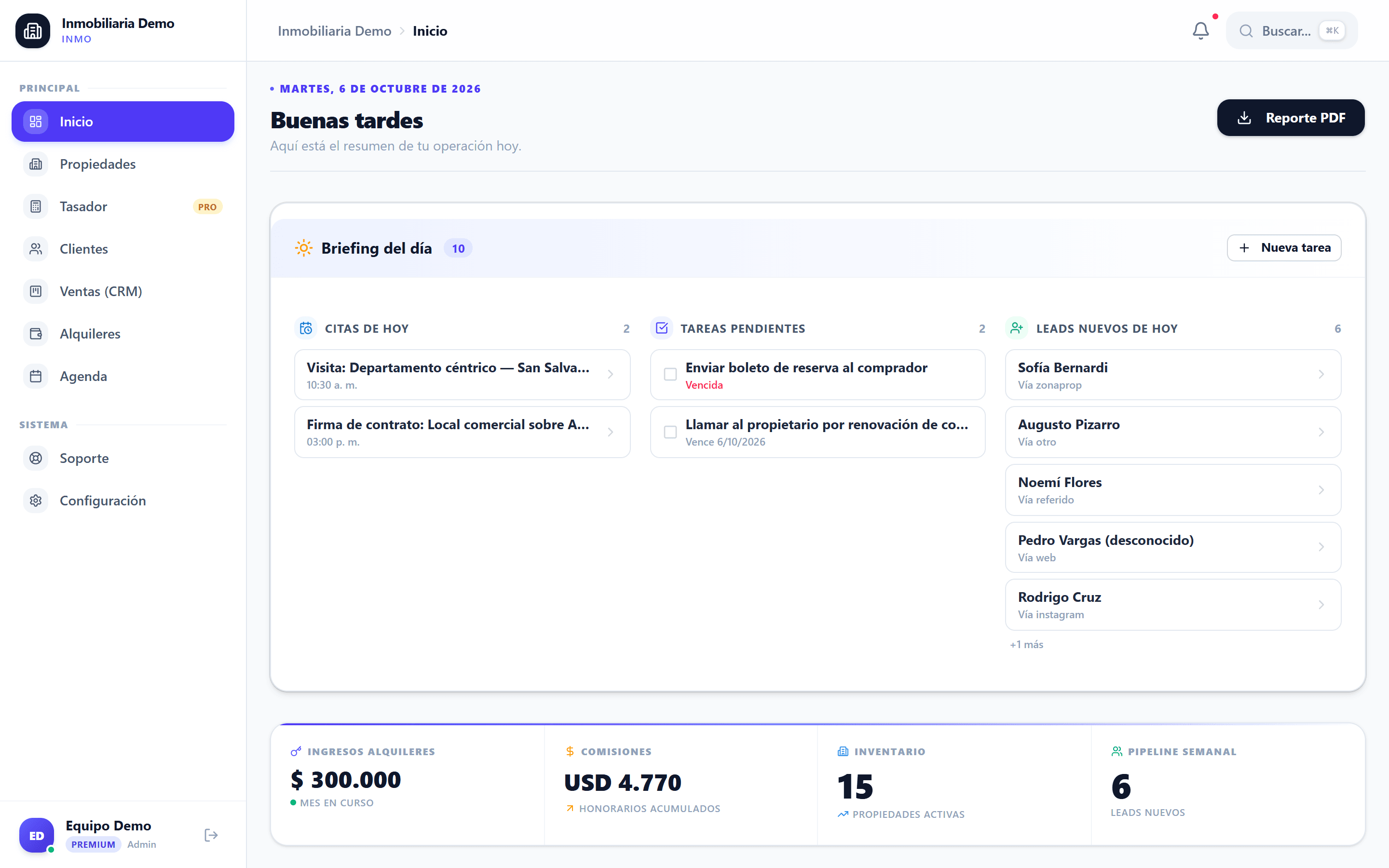This screenshot has height=868, width=1389.
Task: Click the Agenda calendar icon
Action: click(x=36, y=377)
